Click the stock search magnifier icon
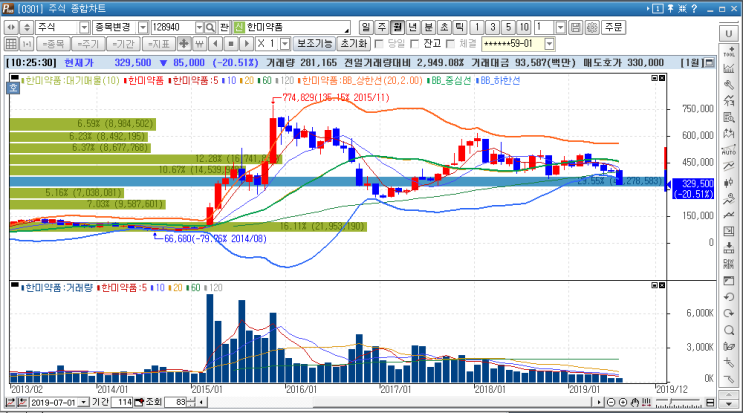This screenshot has width=743, height=413. [x=210, y=27]
